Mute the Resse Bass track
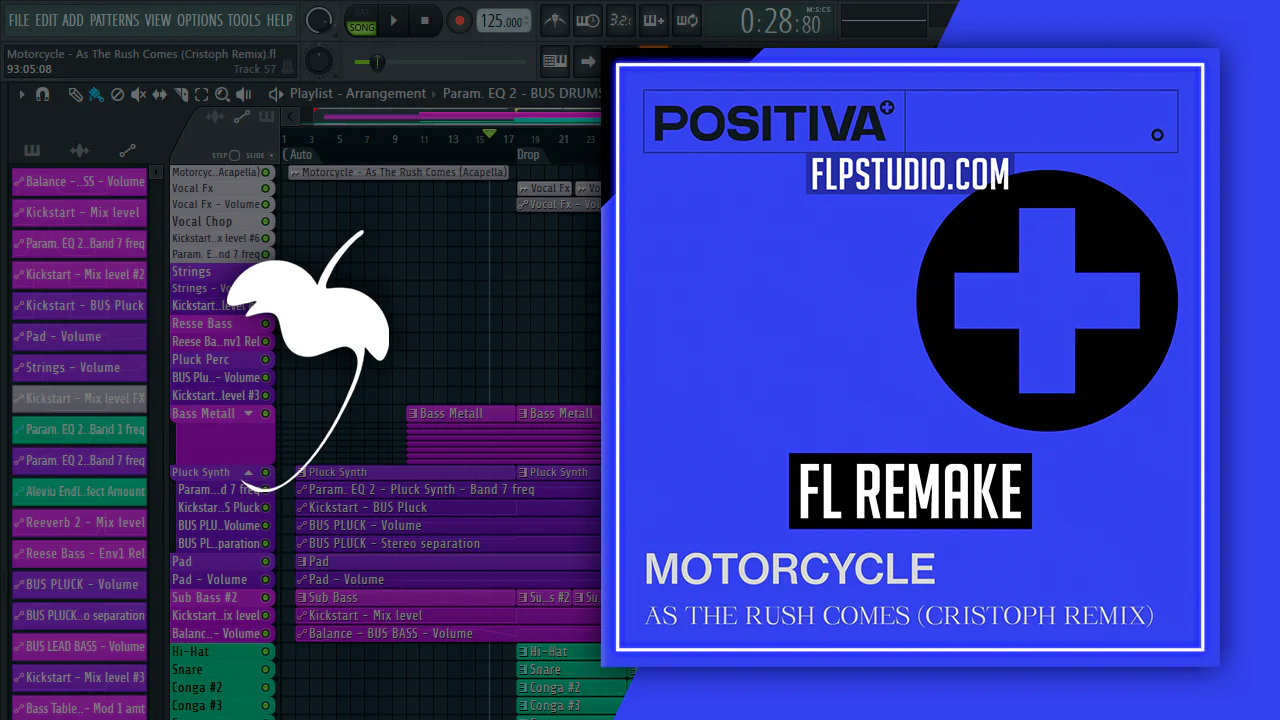This screenshot has height=720, width=1280. [266, 324]
